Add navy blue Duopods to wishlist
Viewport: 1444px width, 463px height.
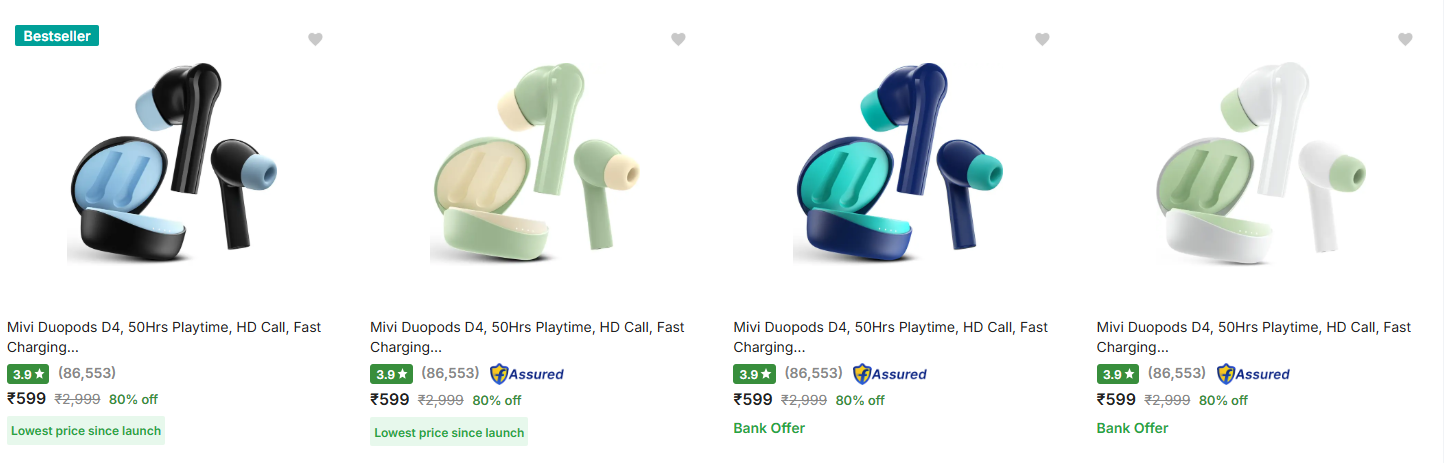click(x=1042, y=40)
